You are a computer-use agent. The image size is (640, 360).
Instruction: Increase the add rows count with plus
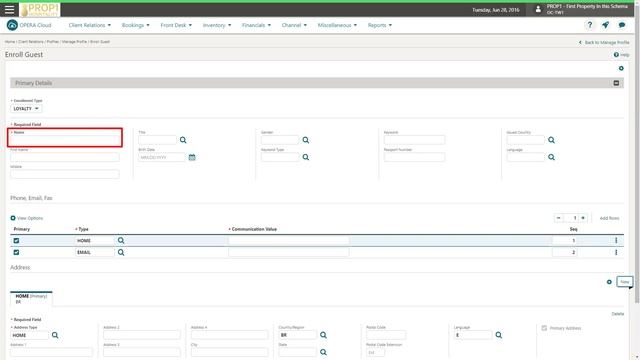(583, 218)
